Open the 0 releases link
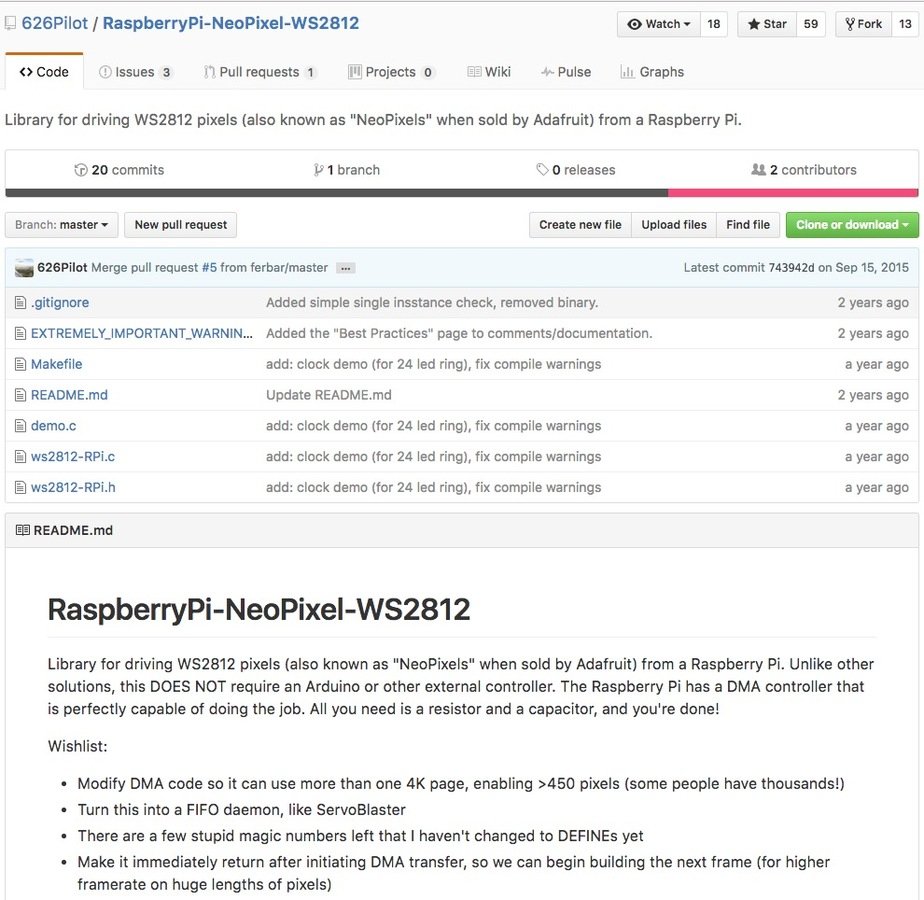The height and width of the screenshot is (900, 924). (576, 170)
